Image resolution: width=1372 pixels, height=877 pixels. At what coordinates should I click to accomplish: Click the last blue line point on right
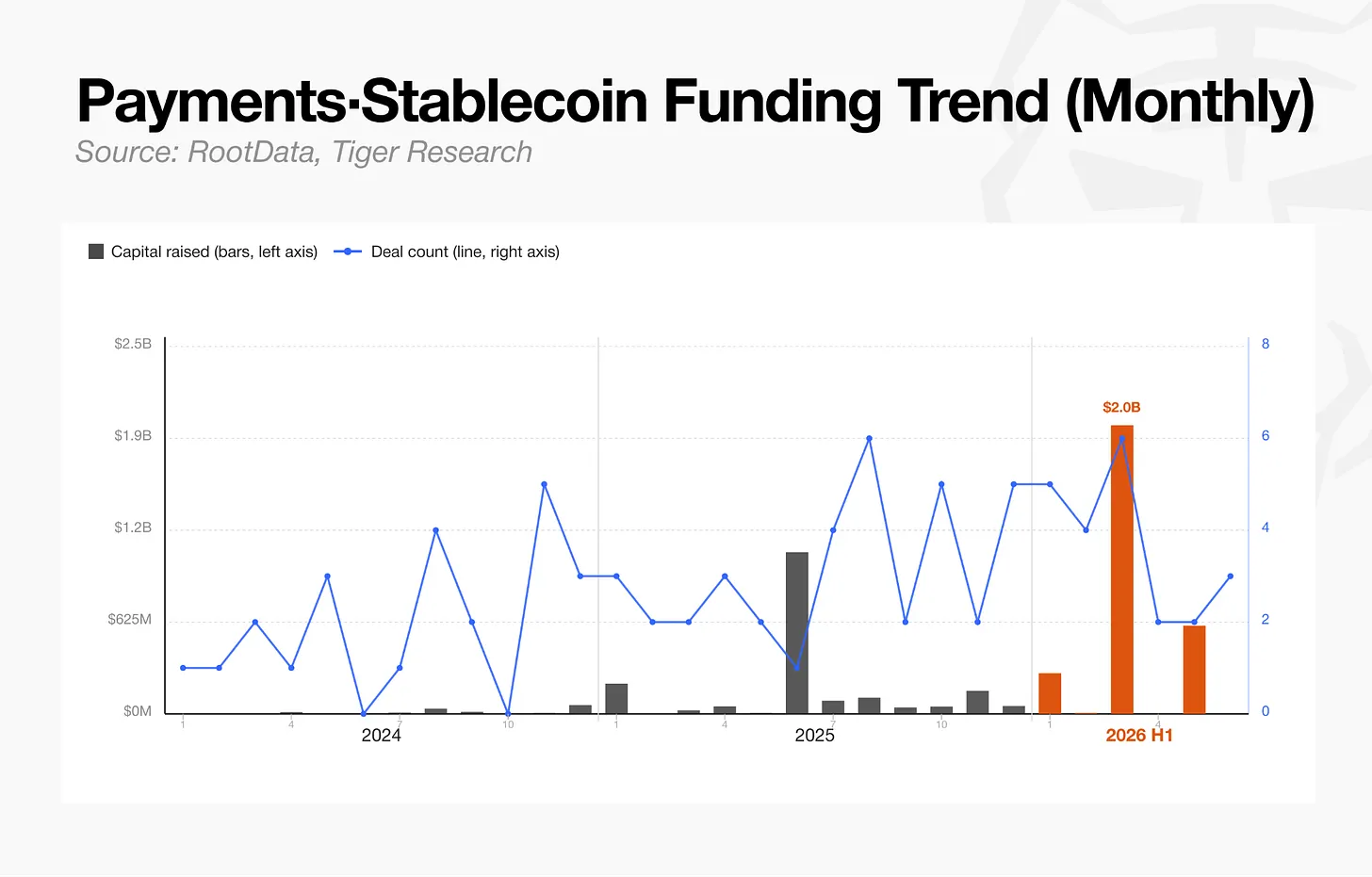1231,577
